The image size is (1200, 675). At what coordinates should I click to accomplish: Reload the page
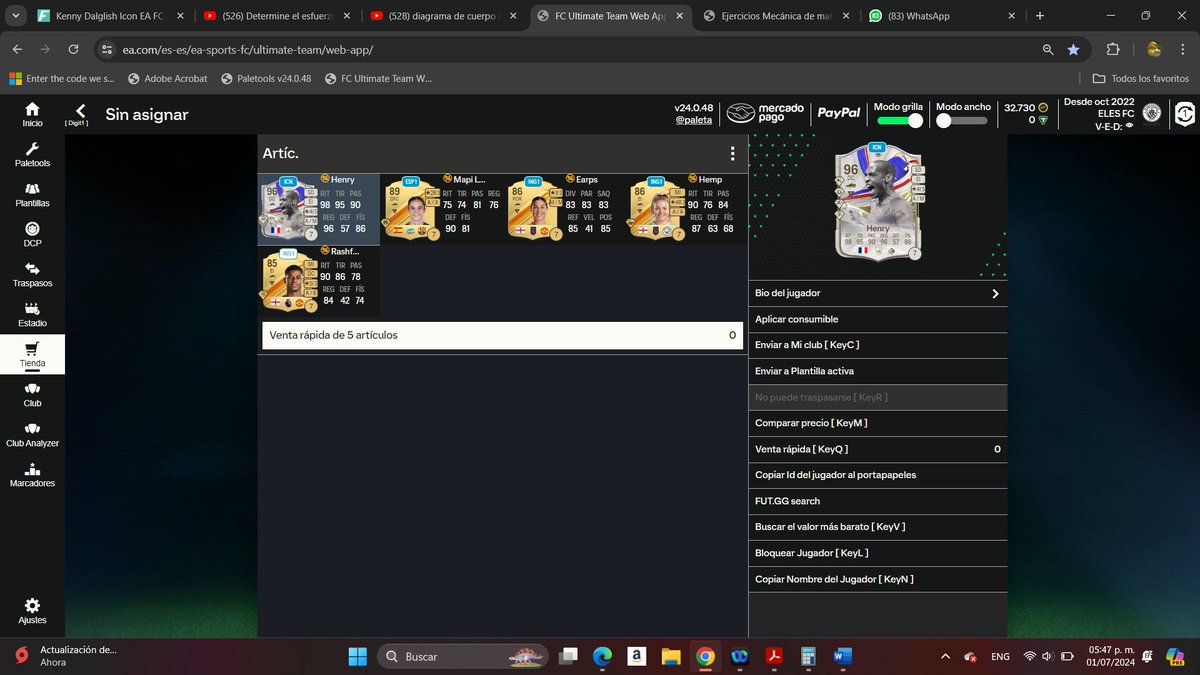[73, 49]
